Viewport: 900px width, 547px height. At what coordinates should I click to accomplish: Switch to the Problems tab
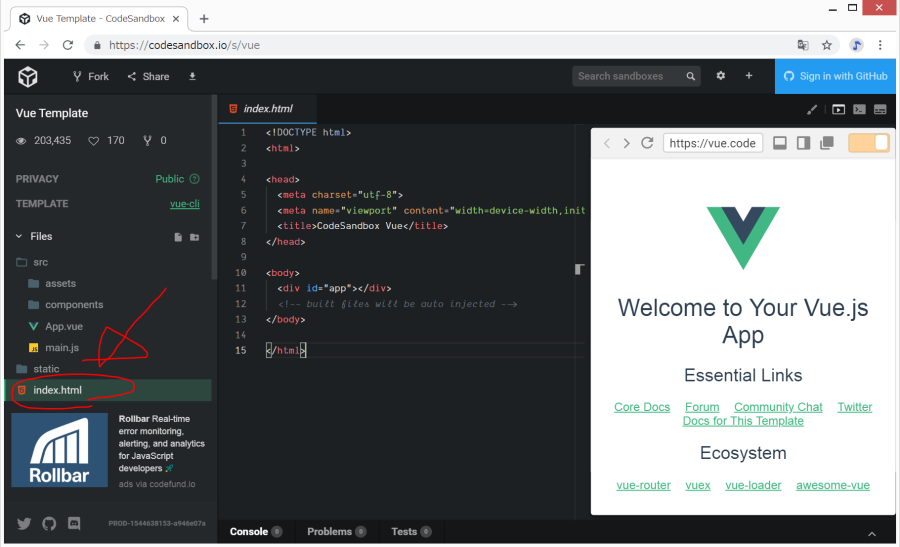[329, 532]
